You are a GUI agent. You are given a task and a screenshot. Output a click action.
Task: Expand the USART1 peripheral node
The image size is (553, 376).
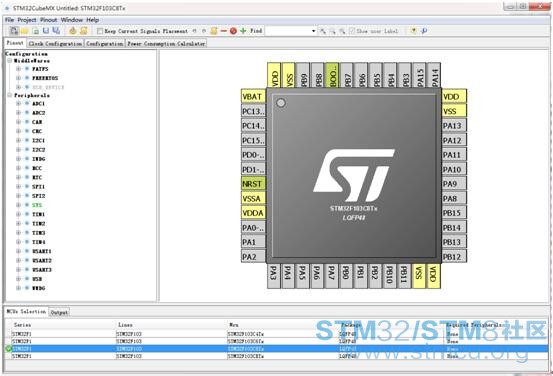pos(18,251)
